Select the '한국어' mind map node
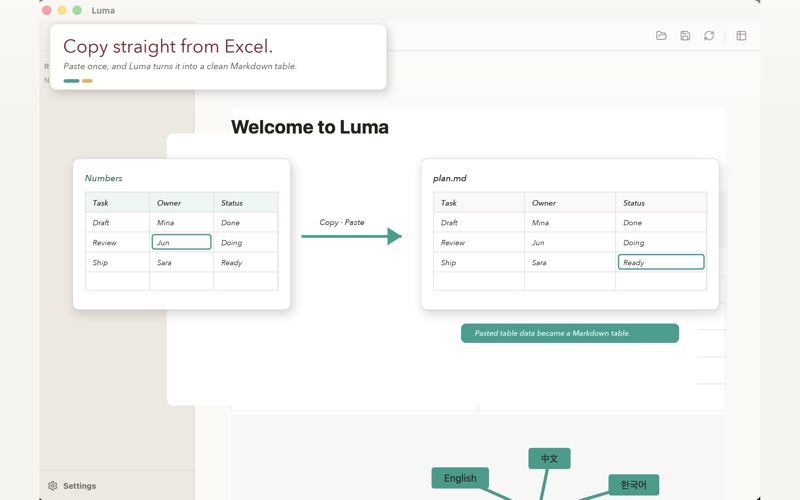Viewport: 800px width, 500px height. pyautogui.click(x=634, y=485)
